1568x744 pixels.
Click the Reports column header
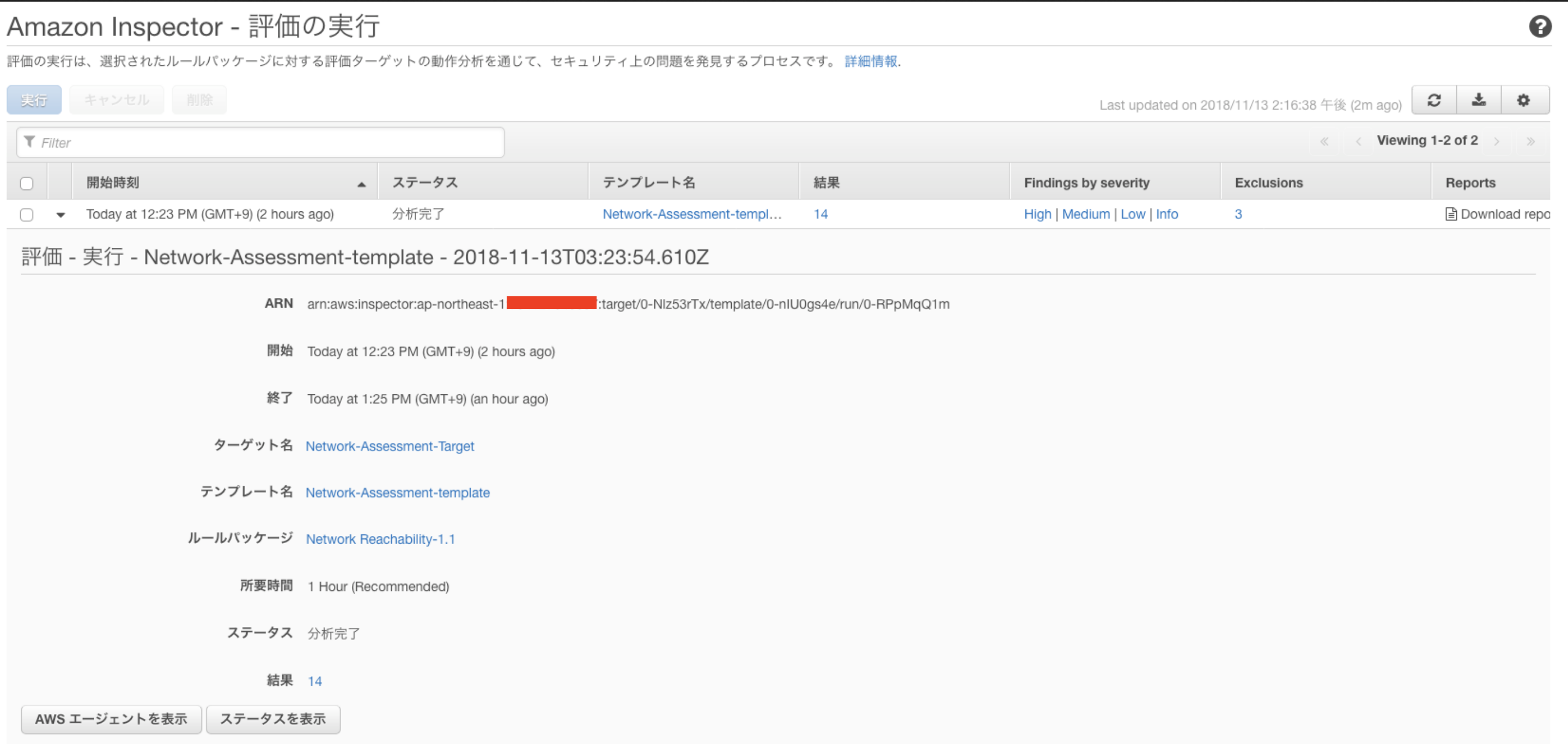tap(1491, 182)
